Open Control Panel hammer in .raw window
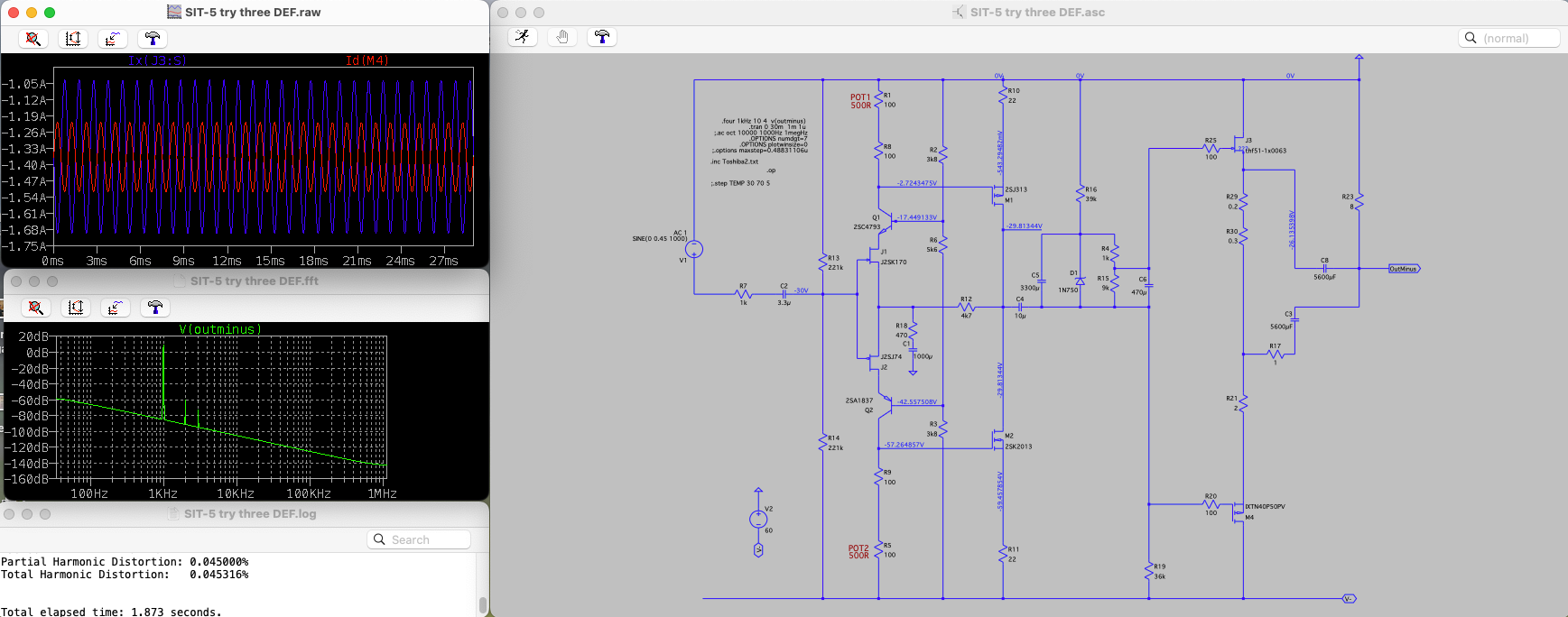 point(152,39)
